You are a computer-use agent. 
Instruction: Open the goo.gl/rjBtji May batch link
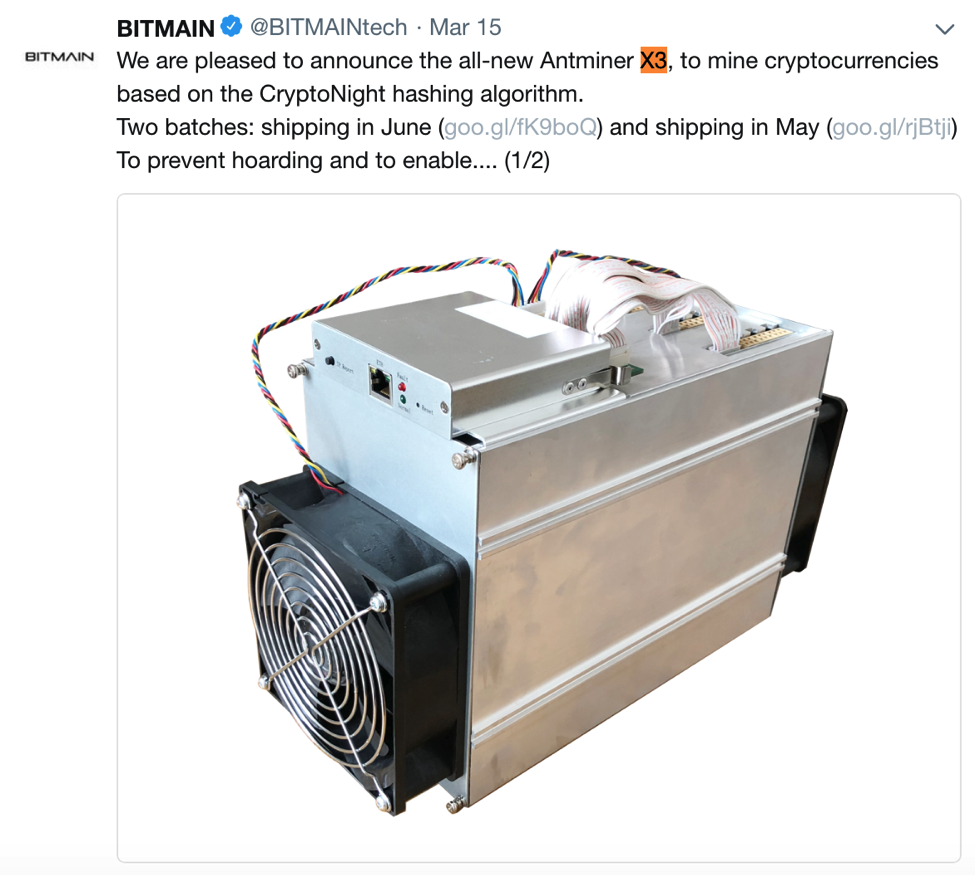892,127
